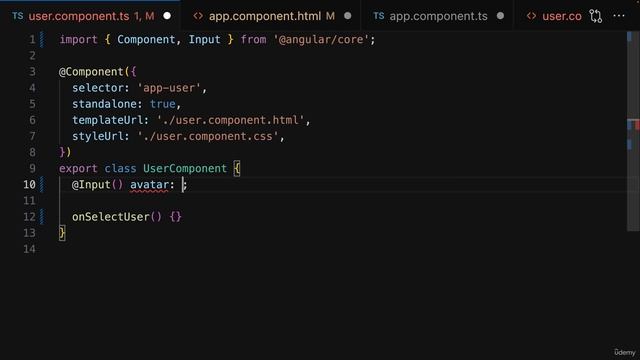The image size is (640, 360).
Task: Click 'Component' in the import statement
Action: 146,40
